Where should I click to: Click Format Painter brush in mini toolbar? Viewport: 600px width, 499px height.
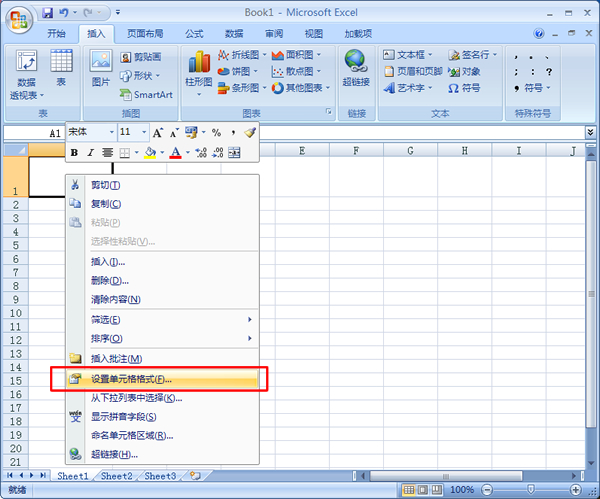(x=250, y=133)
